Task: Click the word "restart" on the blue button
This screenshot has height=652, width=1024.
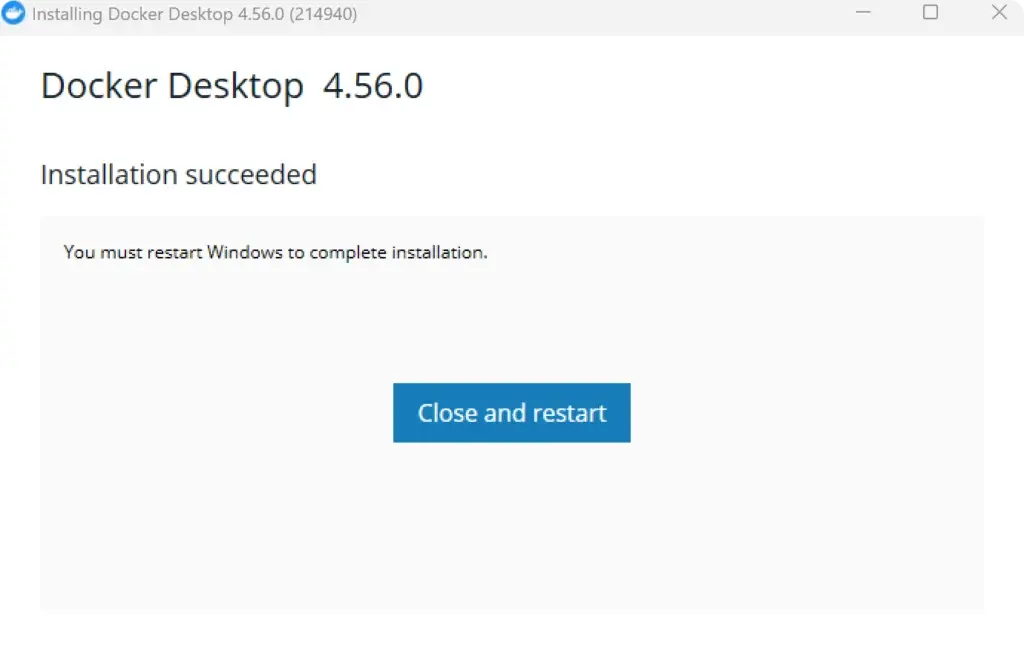Action: point(569,413)
